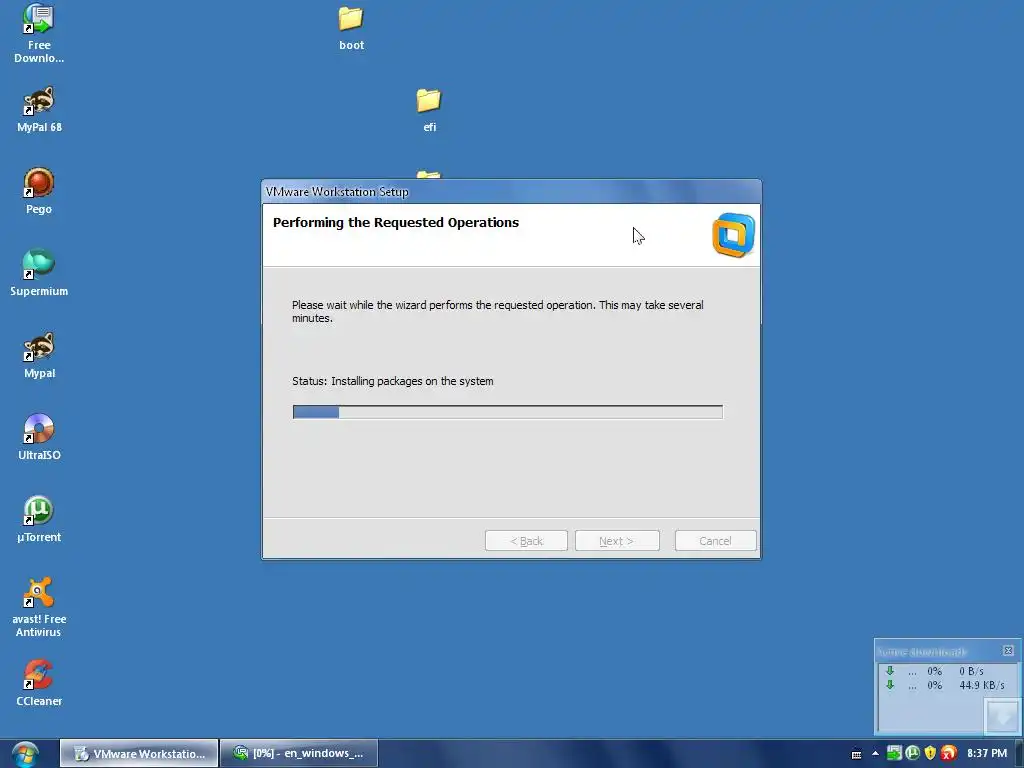1024x768 pixels.
Task: Click the VMware Workstation Setup title bar
Action: click(511, 191)
